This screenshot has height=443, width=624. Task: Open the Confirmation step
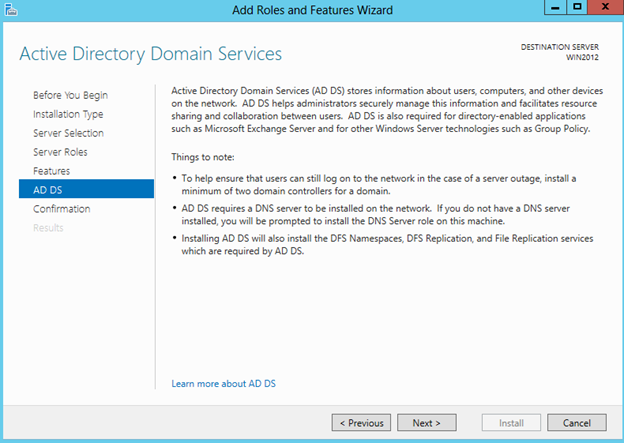point(61,209)
